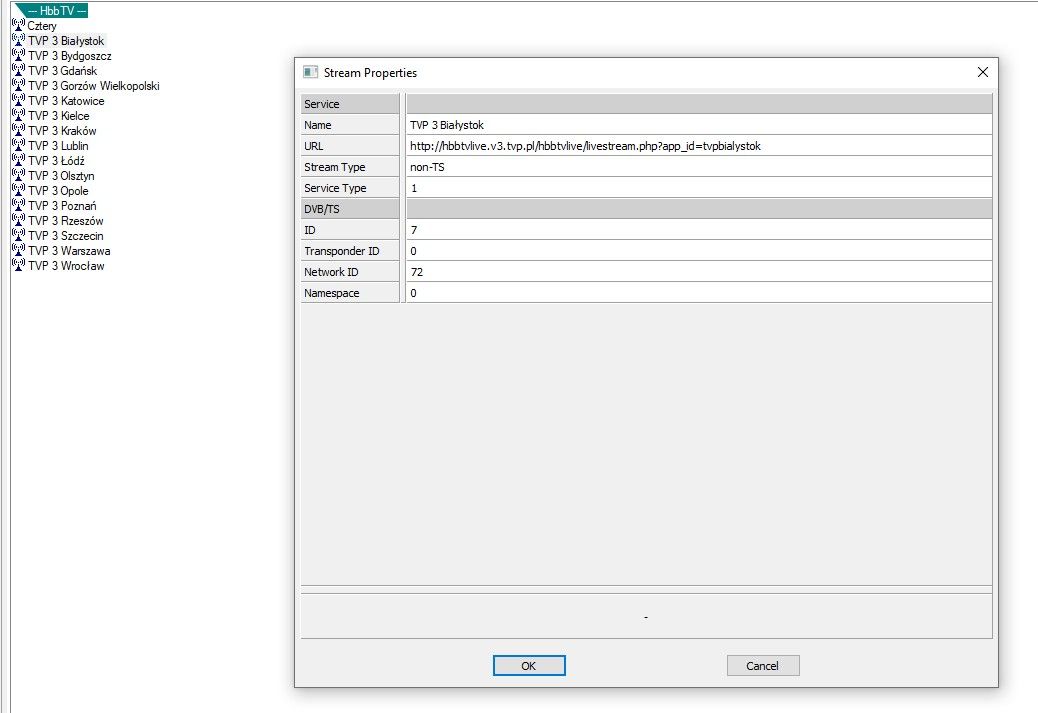1038x713 pixels.
Task: Click the antenna icon beside Cztery
Action: tap(19, 25)
